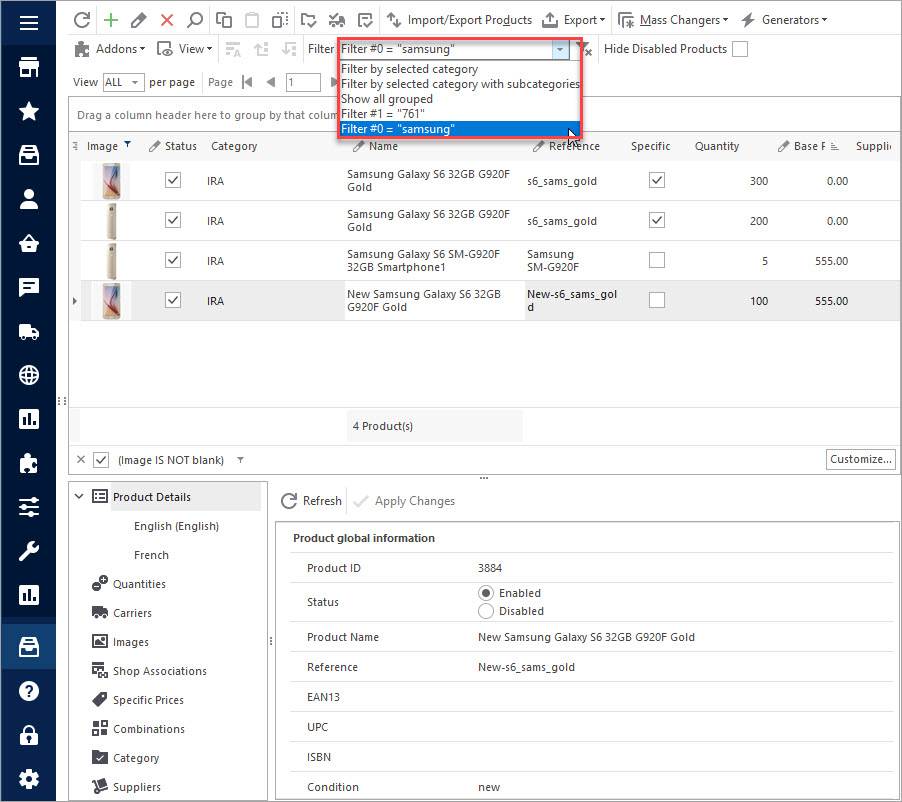Click the gold Samsung thumbnail in third row
Image resolution: width=902 pixels, height=802 pixels.
click(112, 261)
